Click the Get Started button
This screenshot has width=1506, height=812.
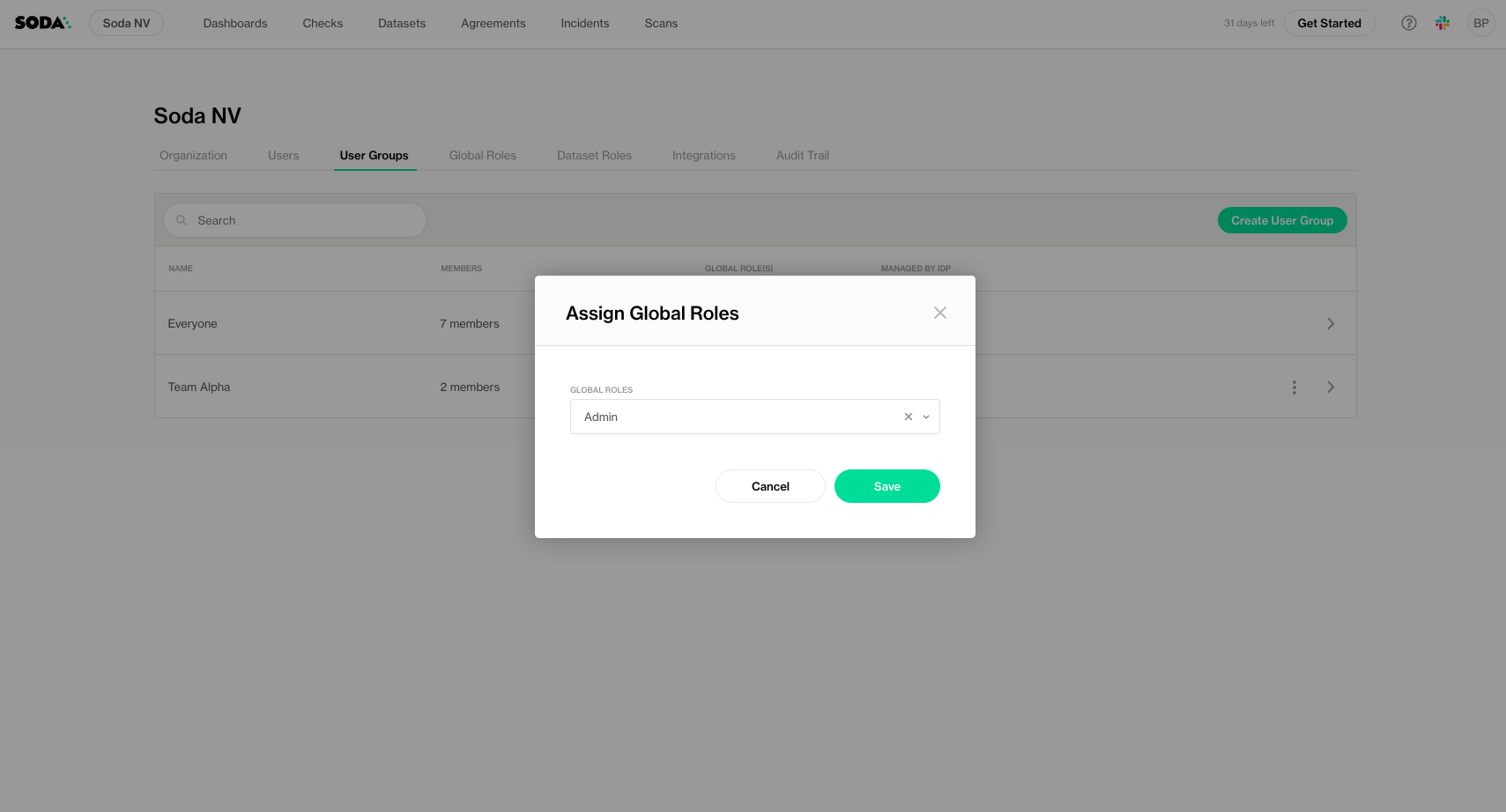[x=1328, y=23]
